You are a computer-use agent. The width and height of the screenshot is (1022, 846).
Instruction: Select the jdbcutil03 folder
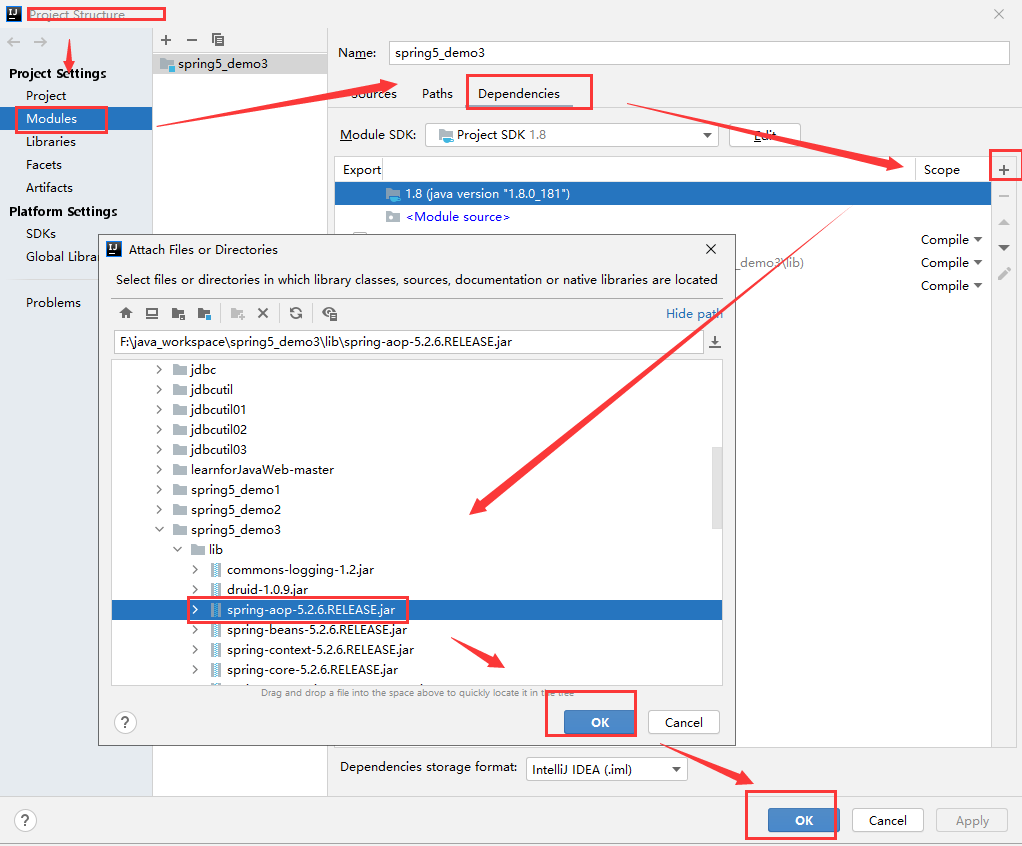click(218, 450)
